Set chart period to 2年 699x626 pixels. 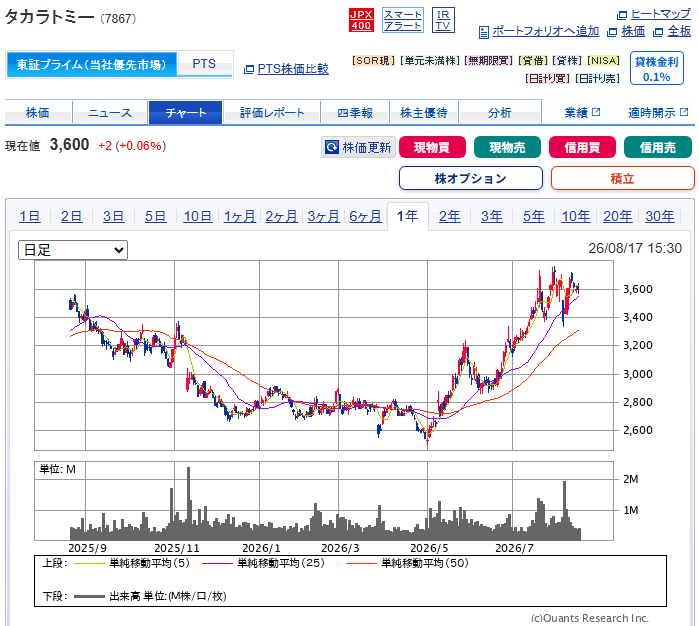click(x=449, y=216)
